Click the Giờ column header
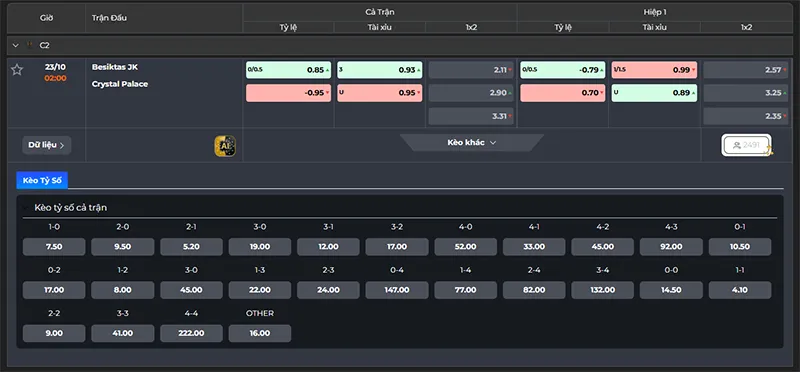 coord(46,18)
